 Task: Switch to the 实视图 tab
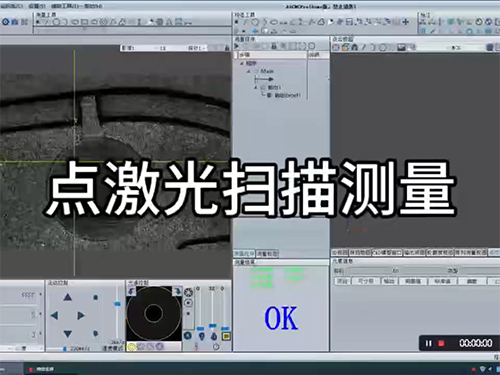(x=340, y=252)
